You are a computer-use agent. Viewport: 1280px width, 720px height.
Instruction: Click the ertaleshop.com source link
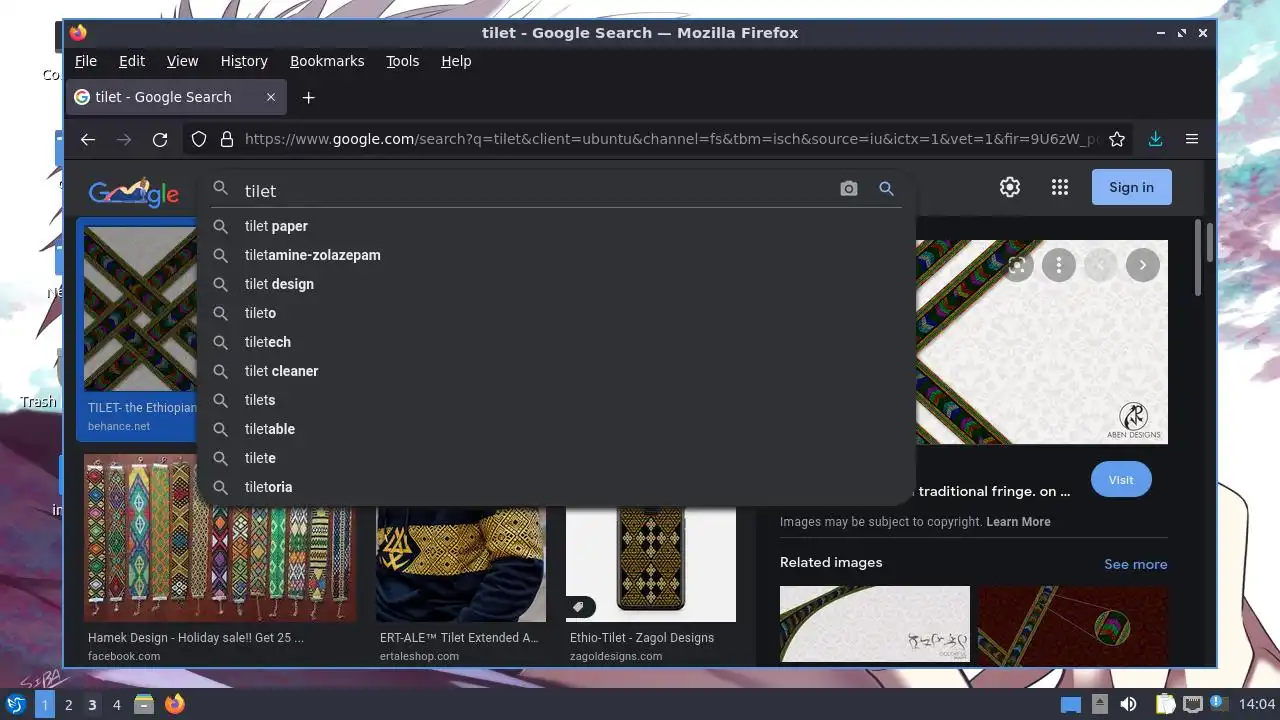tap(419, 656)
